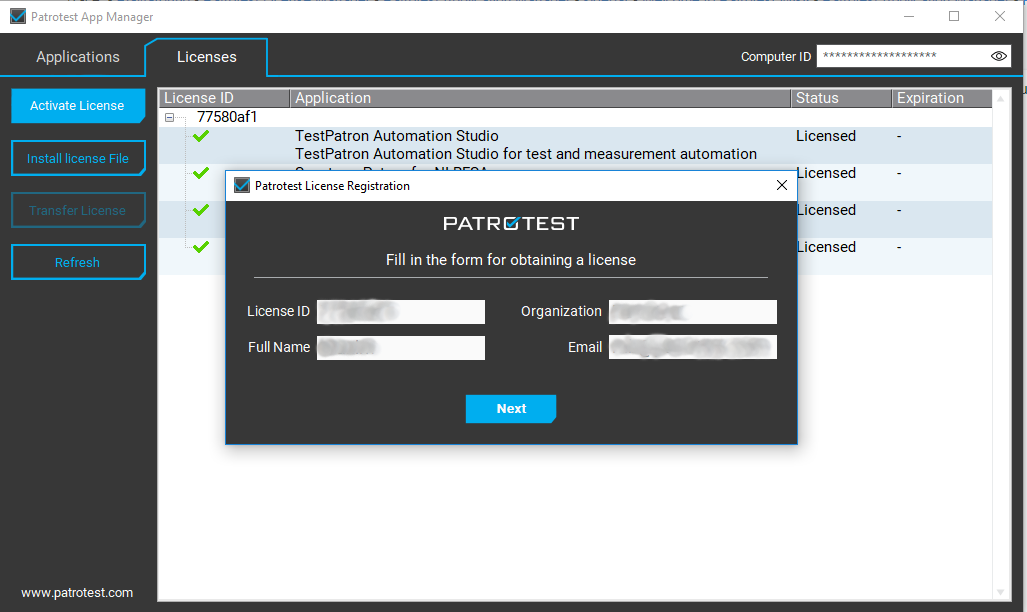
Task: Click the masked Computer ID field
Action: pos(900,56)
